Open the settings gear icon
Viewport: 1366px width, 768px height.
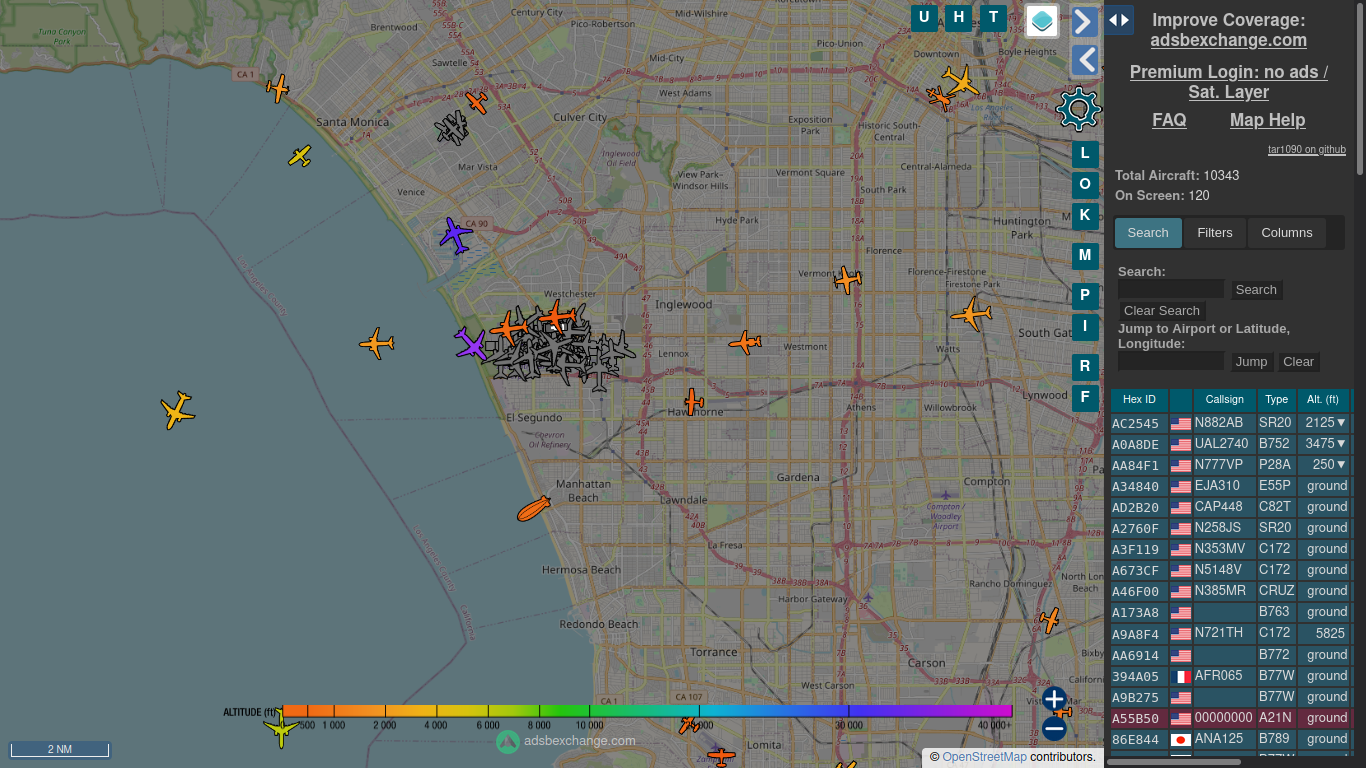pos(1078,109)
